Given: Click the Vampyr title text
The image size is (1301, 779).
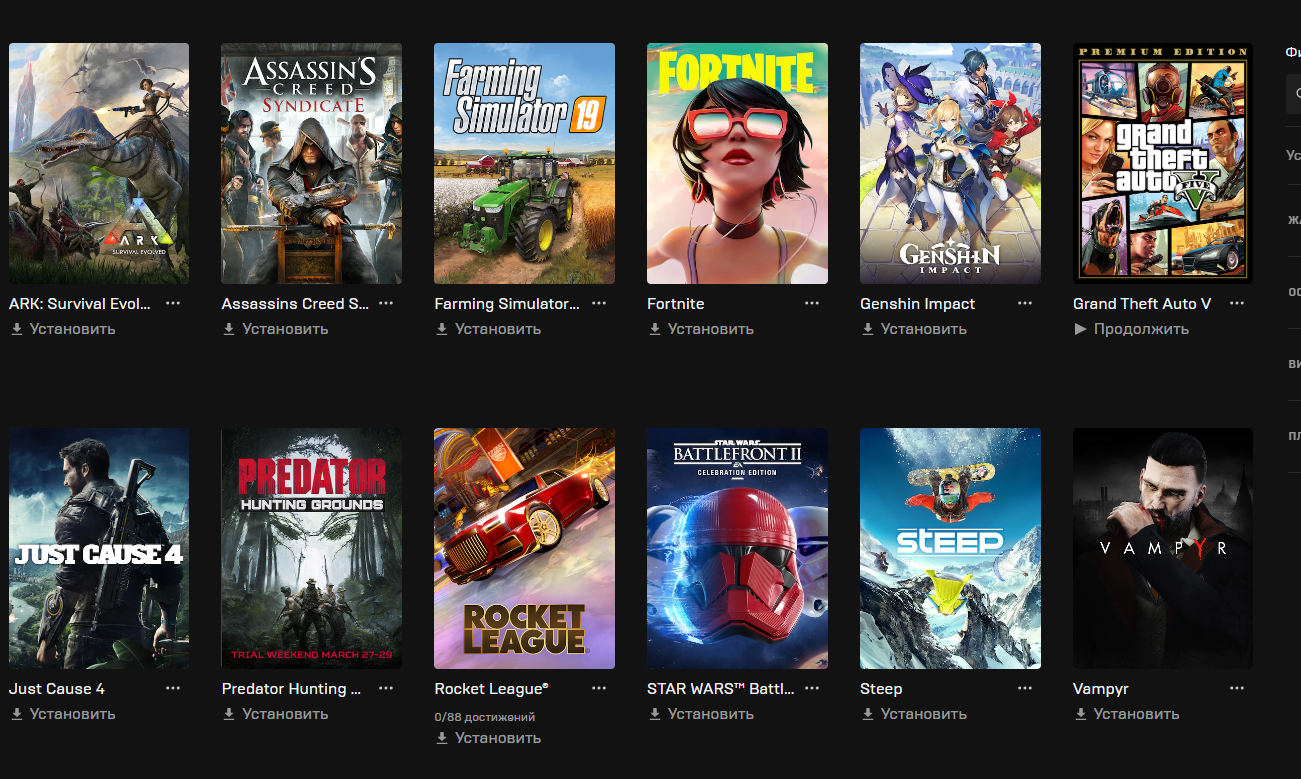Looking at the screenshot, I should point(1101,688).
